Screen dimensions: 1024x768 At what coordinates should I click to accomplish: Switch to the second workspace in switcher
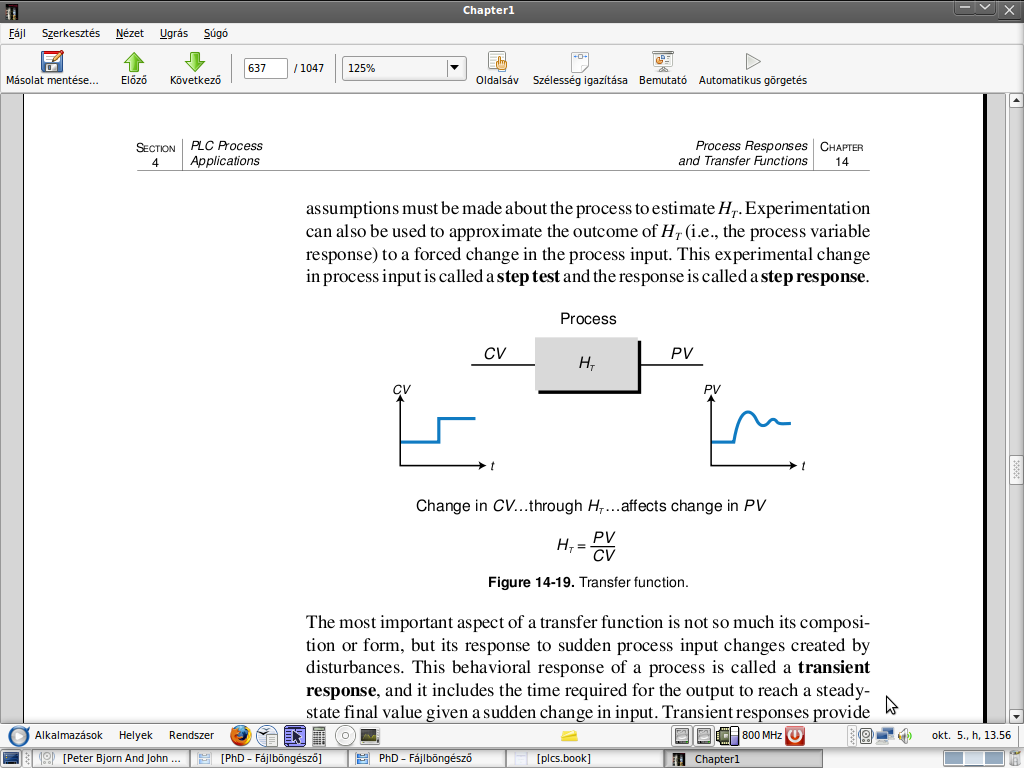coord(974,758)
